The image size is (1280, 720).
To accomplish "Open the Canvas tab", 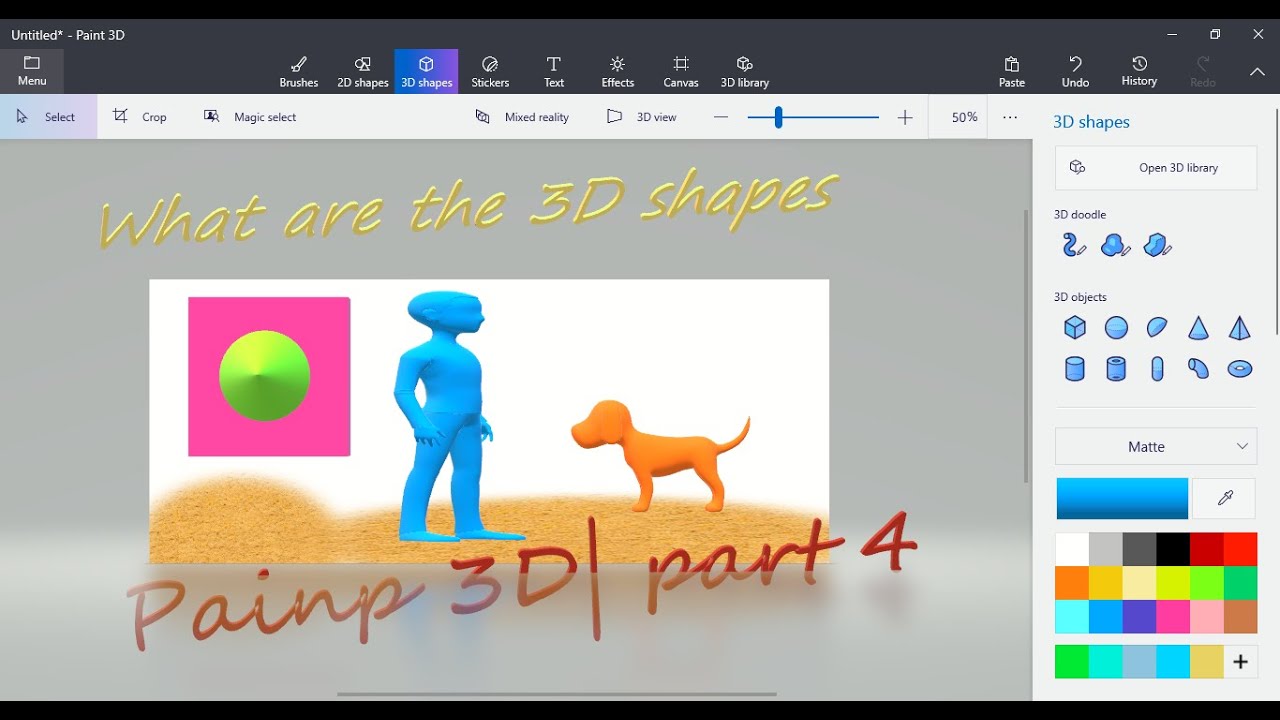I will click(x=681, y=72).
